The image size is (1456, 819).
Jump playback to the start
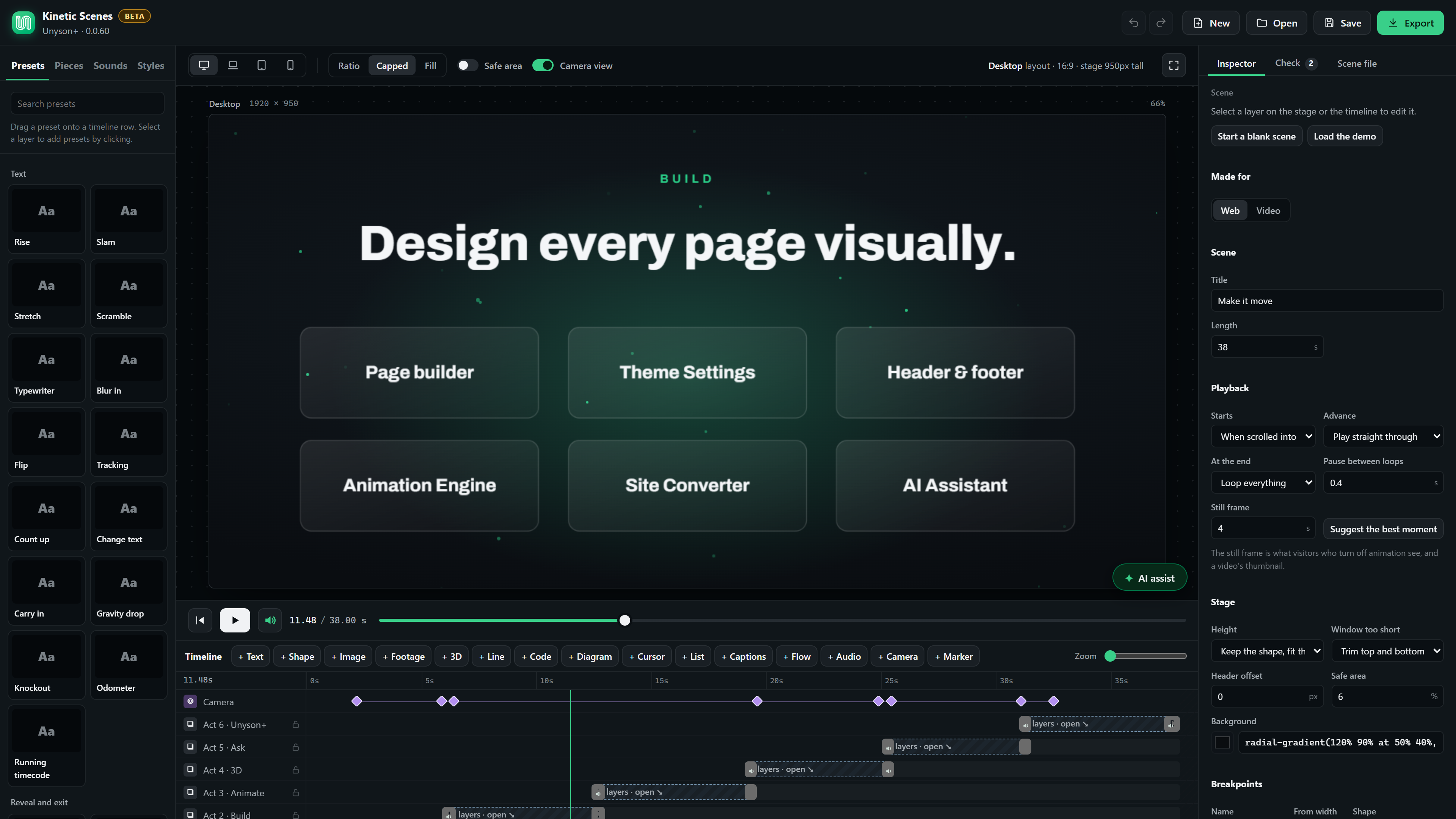200,620
